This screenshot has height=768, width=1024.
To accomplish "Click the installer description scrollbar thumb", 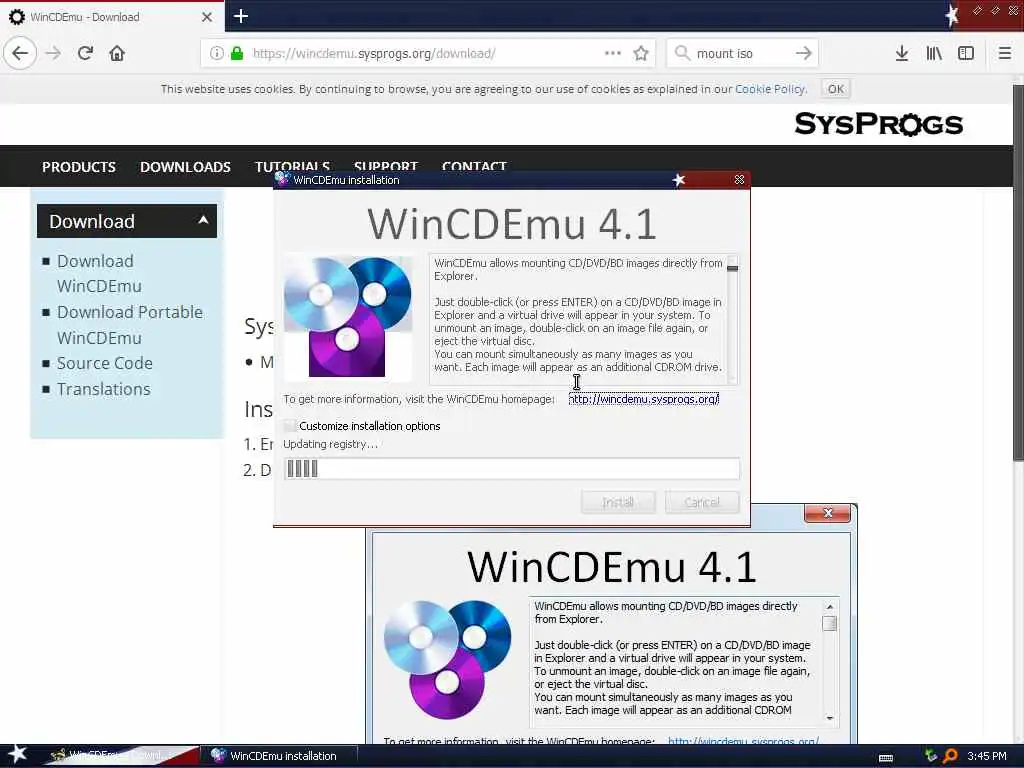I will pos(732,268).
